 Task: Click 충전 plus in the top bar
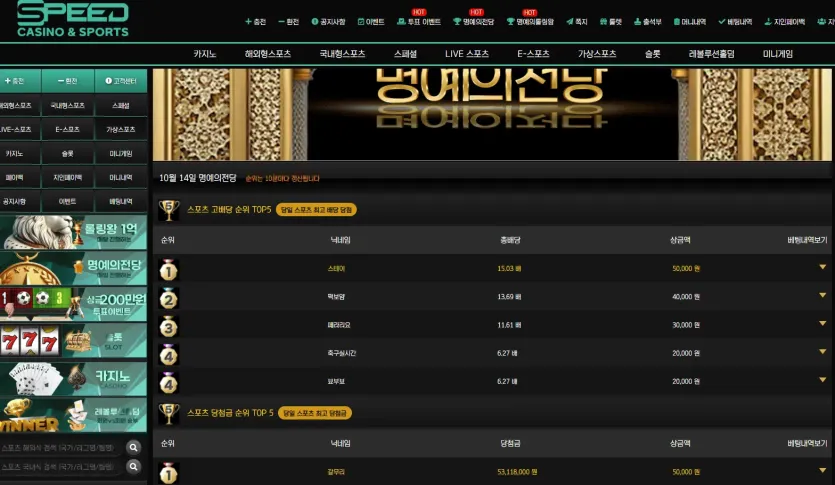pos(256,22)
